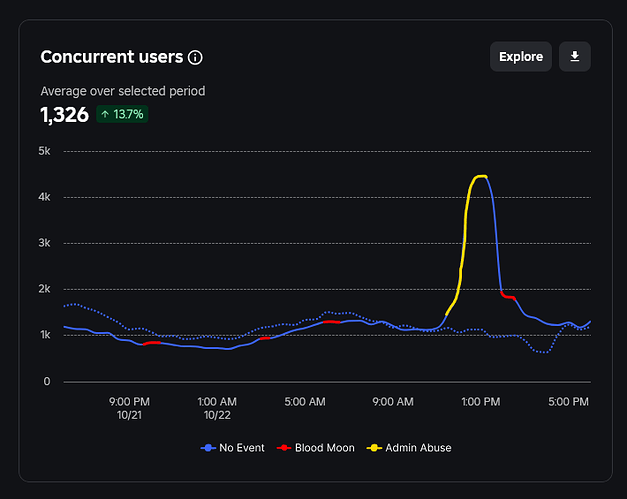
Task: Click the green 13.7% change badge
Action: (122, 114)
